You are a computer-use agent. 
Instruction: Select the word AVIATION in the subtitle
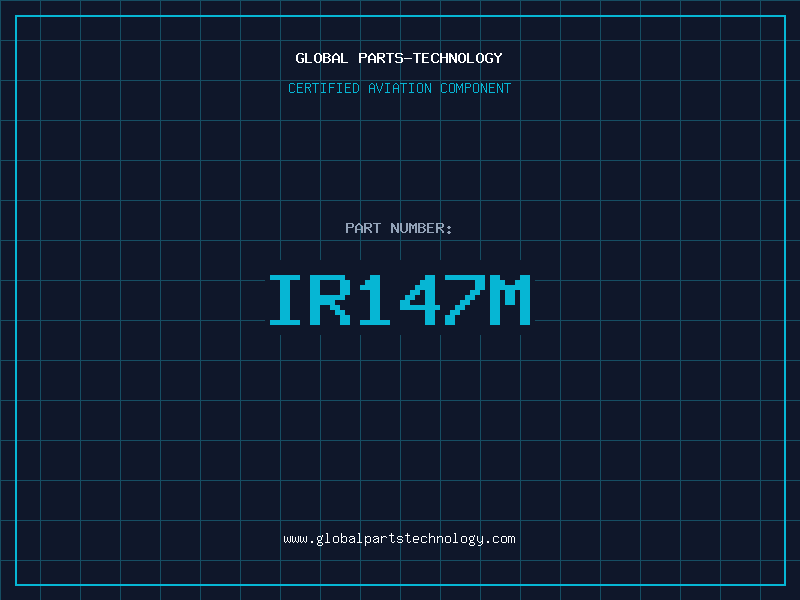click(400, 88)
